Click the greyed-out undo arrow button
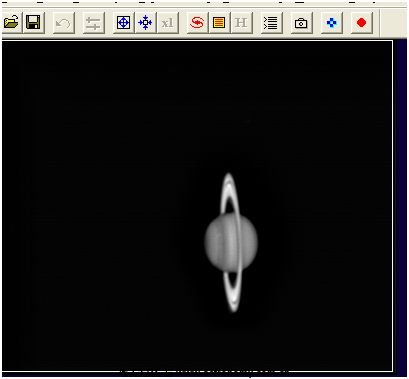This screenshot has height=379, width=409. (x=63, y=23)
